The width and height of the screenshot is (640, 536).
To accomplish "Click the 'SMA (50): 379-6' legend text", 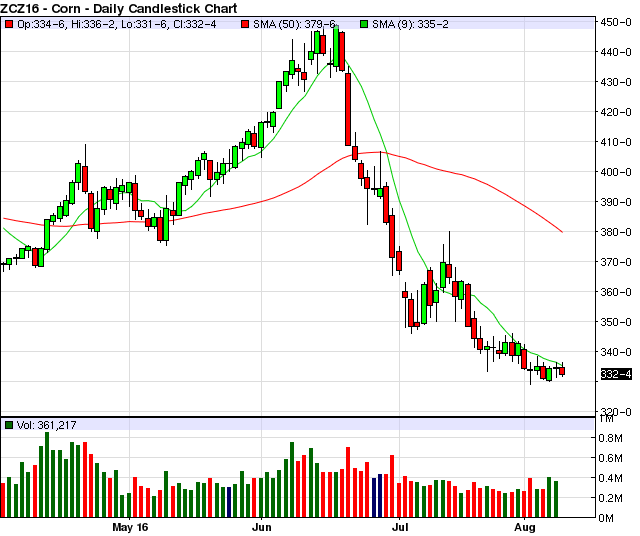I will [294, 24].
